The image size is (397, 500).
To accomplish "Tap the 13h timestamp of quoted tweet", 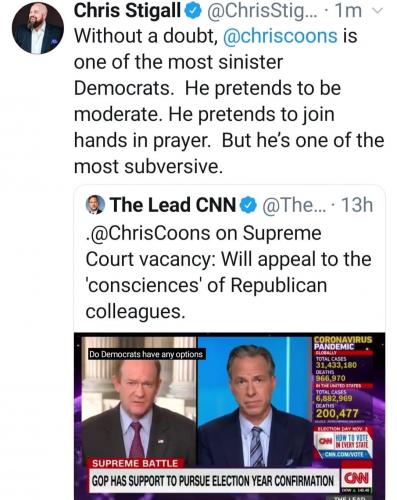I will [357, 205].
